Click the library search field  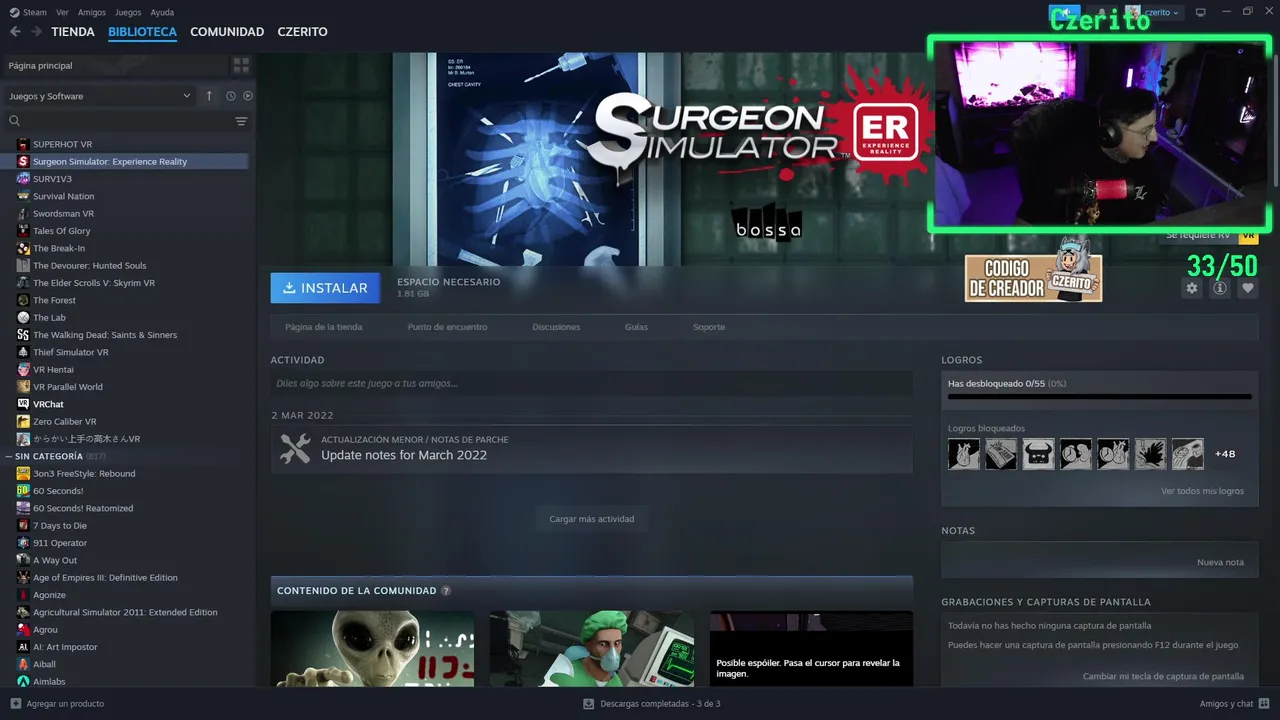(128, 121)
